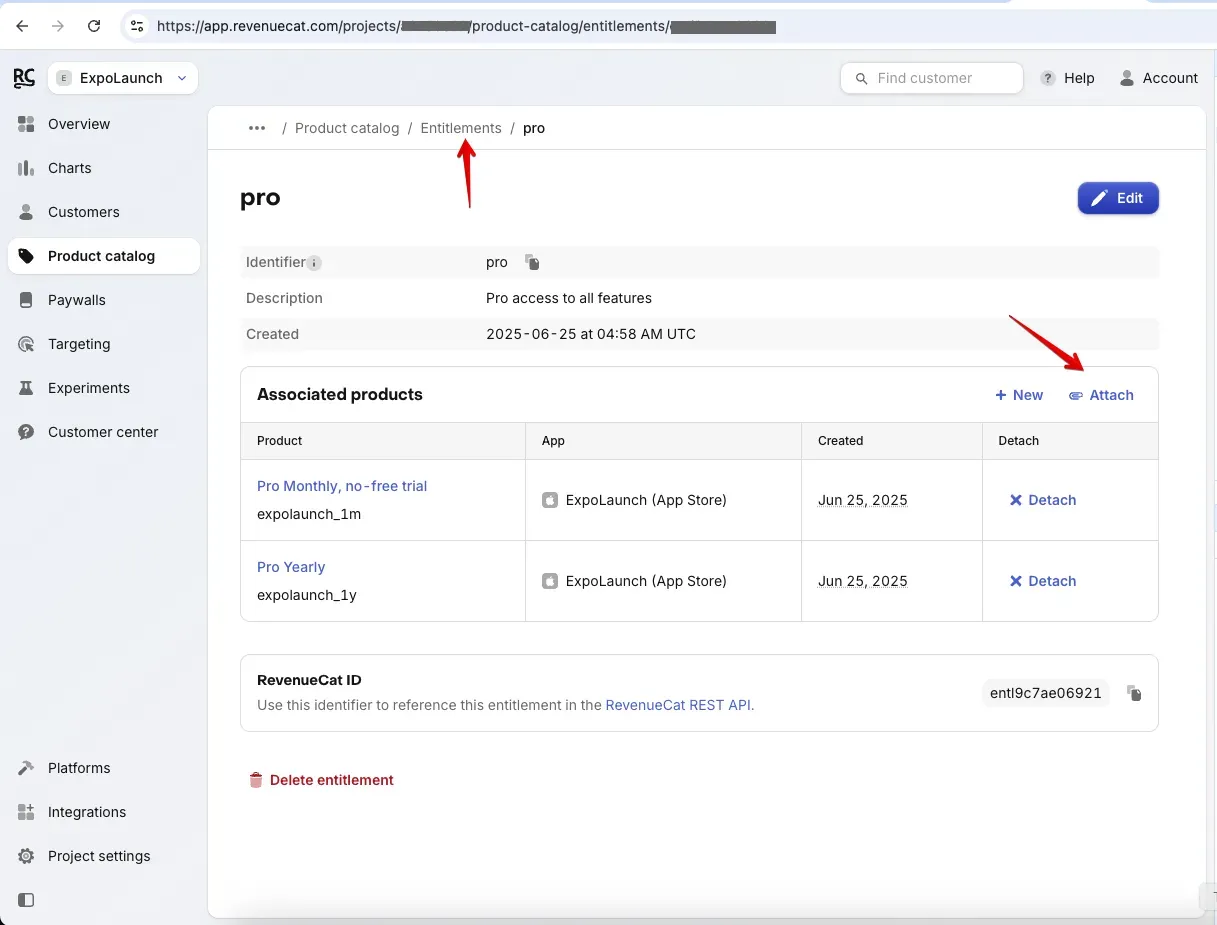The height and width of the screenshot is (925, 1217).
Task: Click the Pro access to all features description
Action: (569, 298)
